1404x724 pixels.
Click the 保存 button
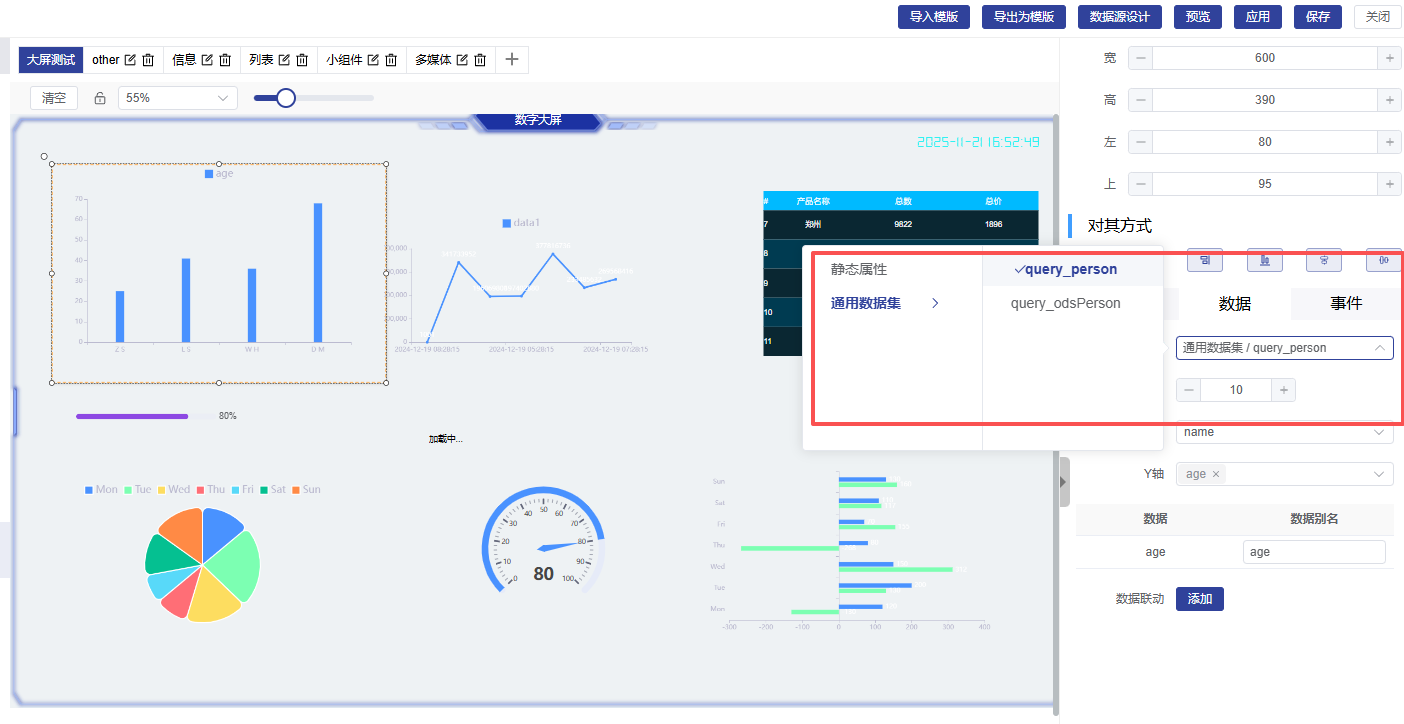click(x=1318, y=17)
